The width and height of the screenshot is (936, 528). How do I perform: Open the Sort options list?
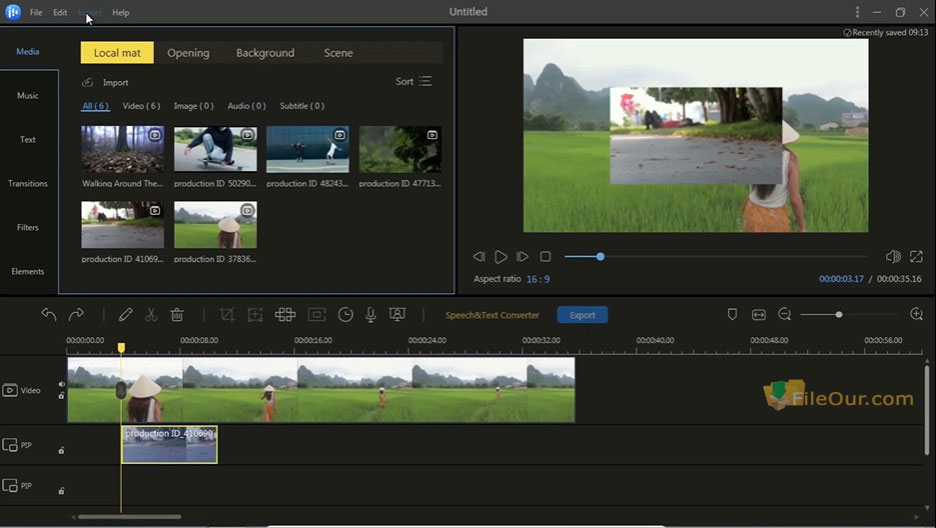(x=414, y=82)
